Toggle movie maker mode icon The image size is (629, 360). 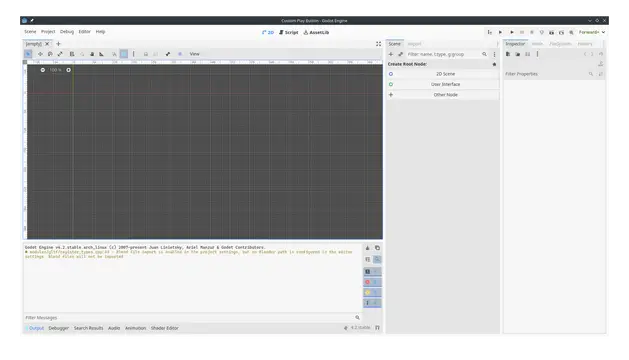571,32
